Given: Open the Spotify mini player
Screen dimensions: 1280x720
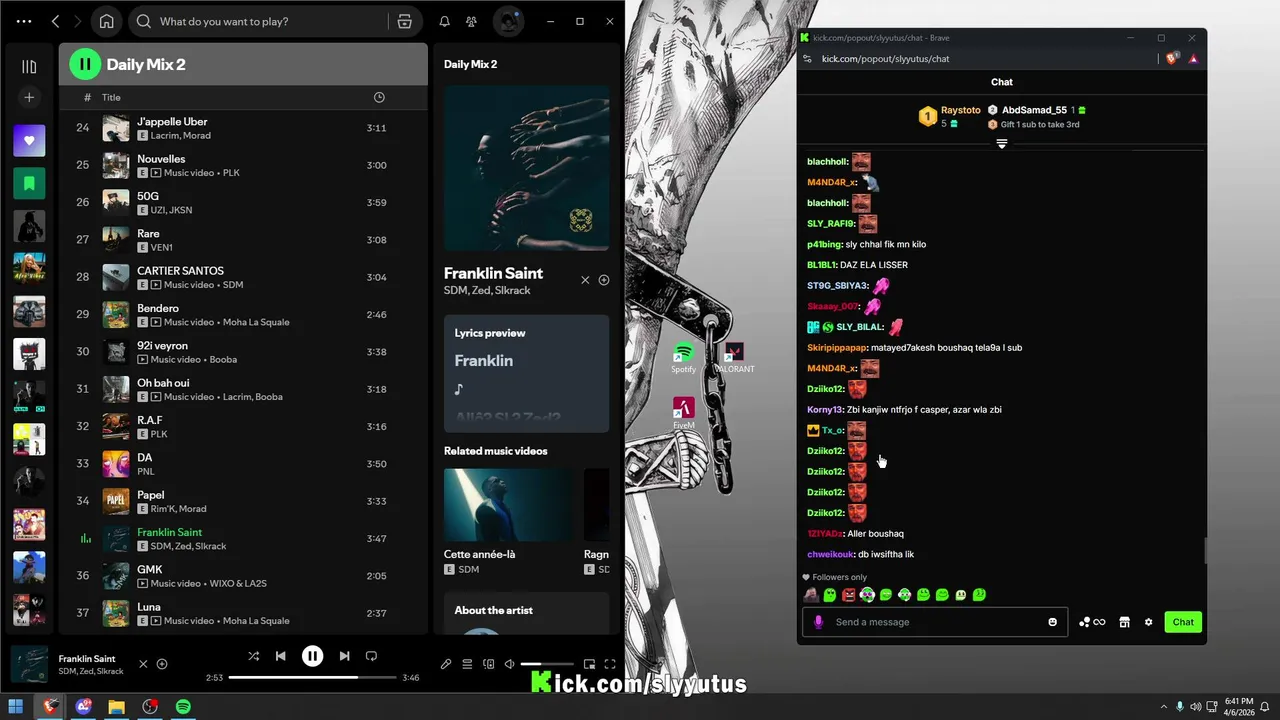Looking at the screenshot, I should [589, 664].
